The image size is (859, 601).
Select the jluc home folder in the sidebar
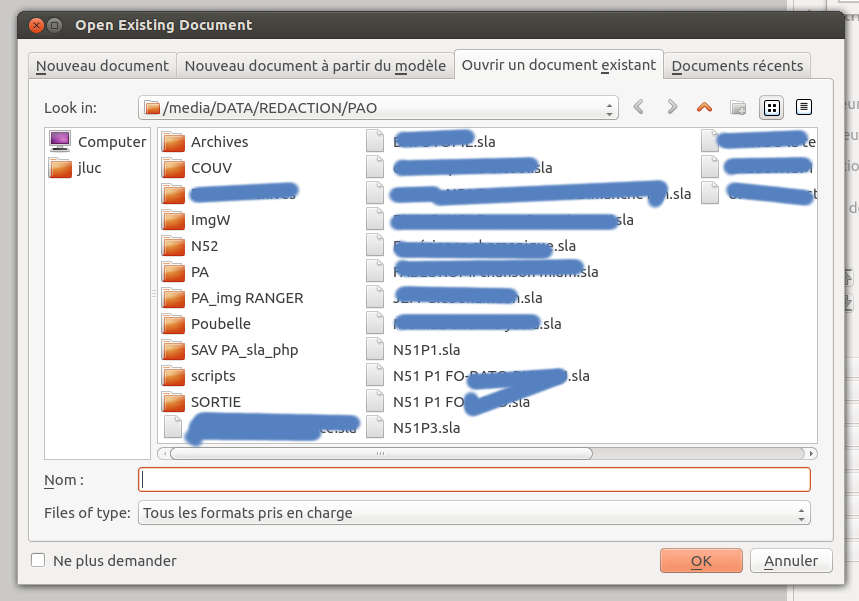[89, 168]
